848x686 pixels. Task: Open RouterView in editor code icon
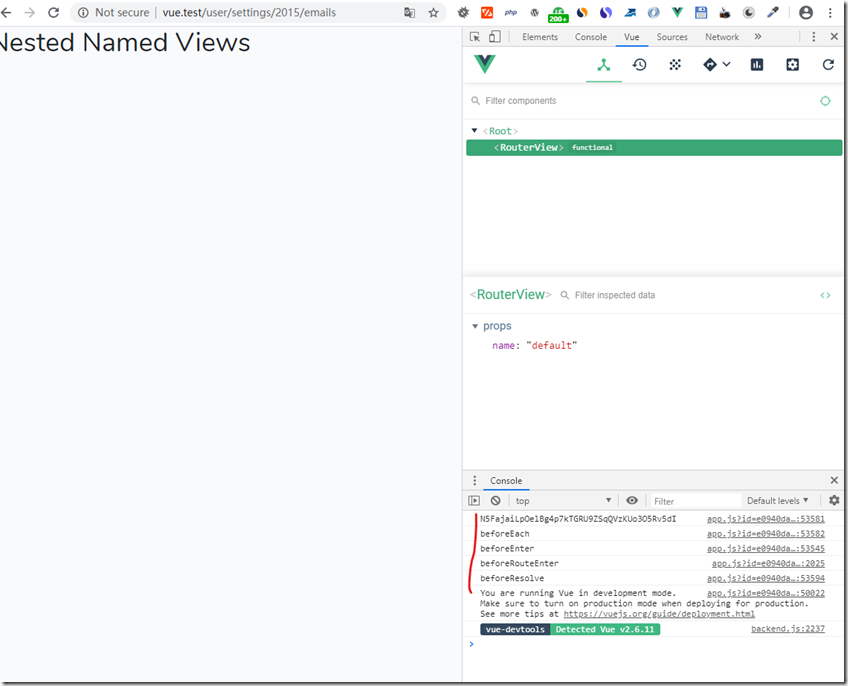825,295
